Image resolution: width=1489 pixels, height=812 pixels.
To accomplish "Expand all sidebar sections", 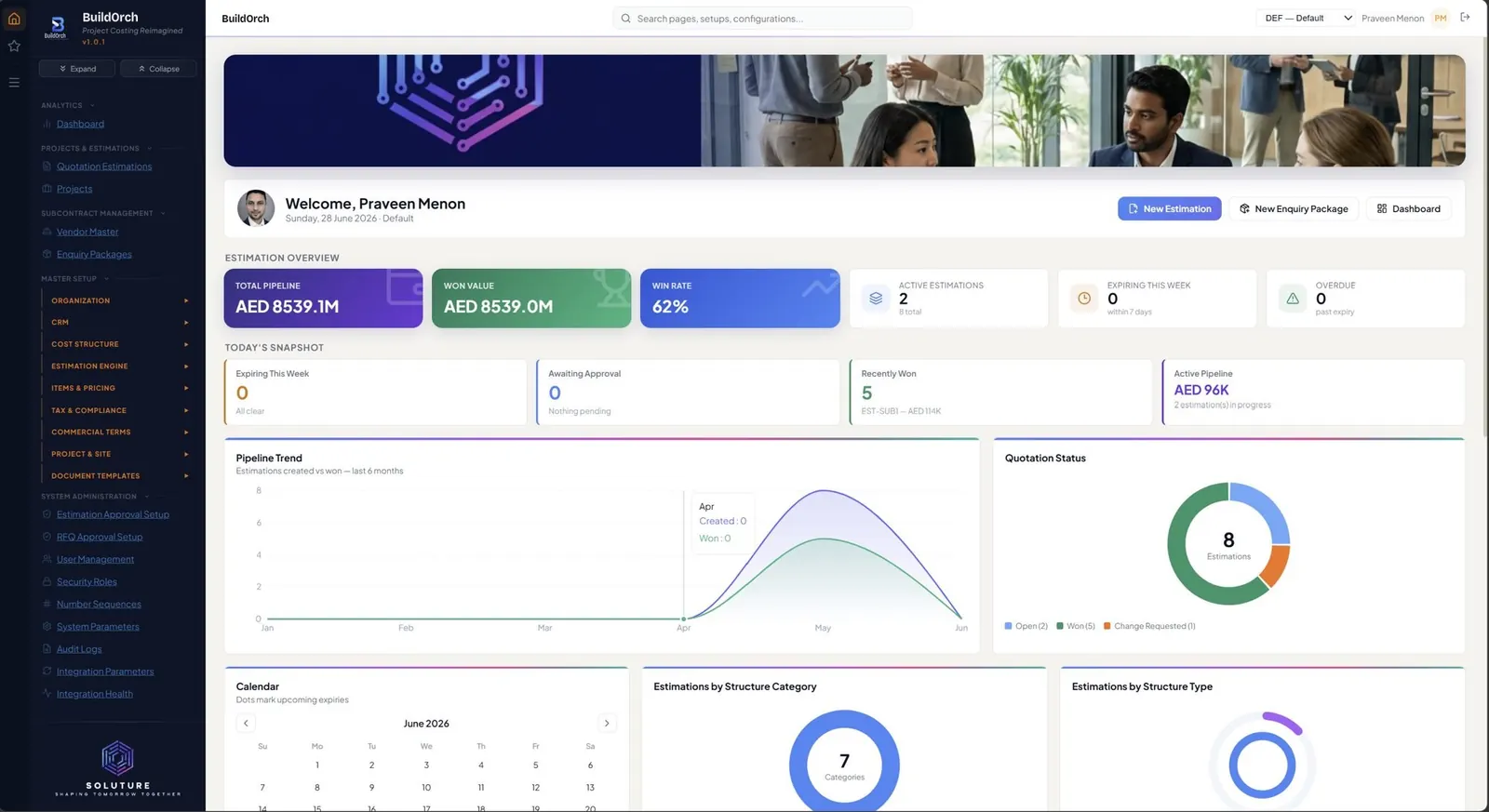I will pos(77,69).
